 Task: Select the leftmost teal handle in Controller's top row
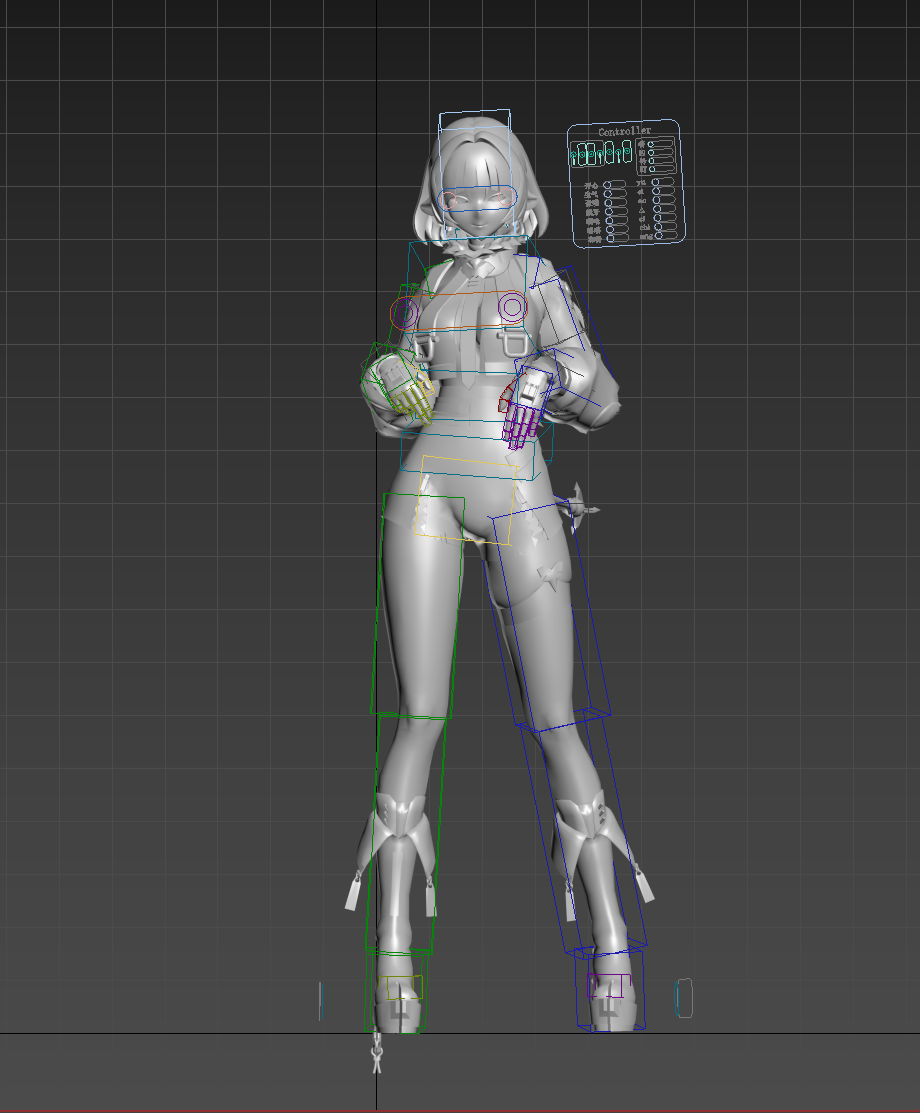[x=574, y=155]
